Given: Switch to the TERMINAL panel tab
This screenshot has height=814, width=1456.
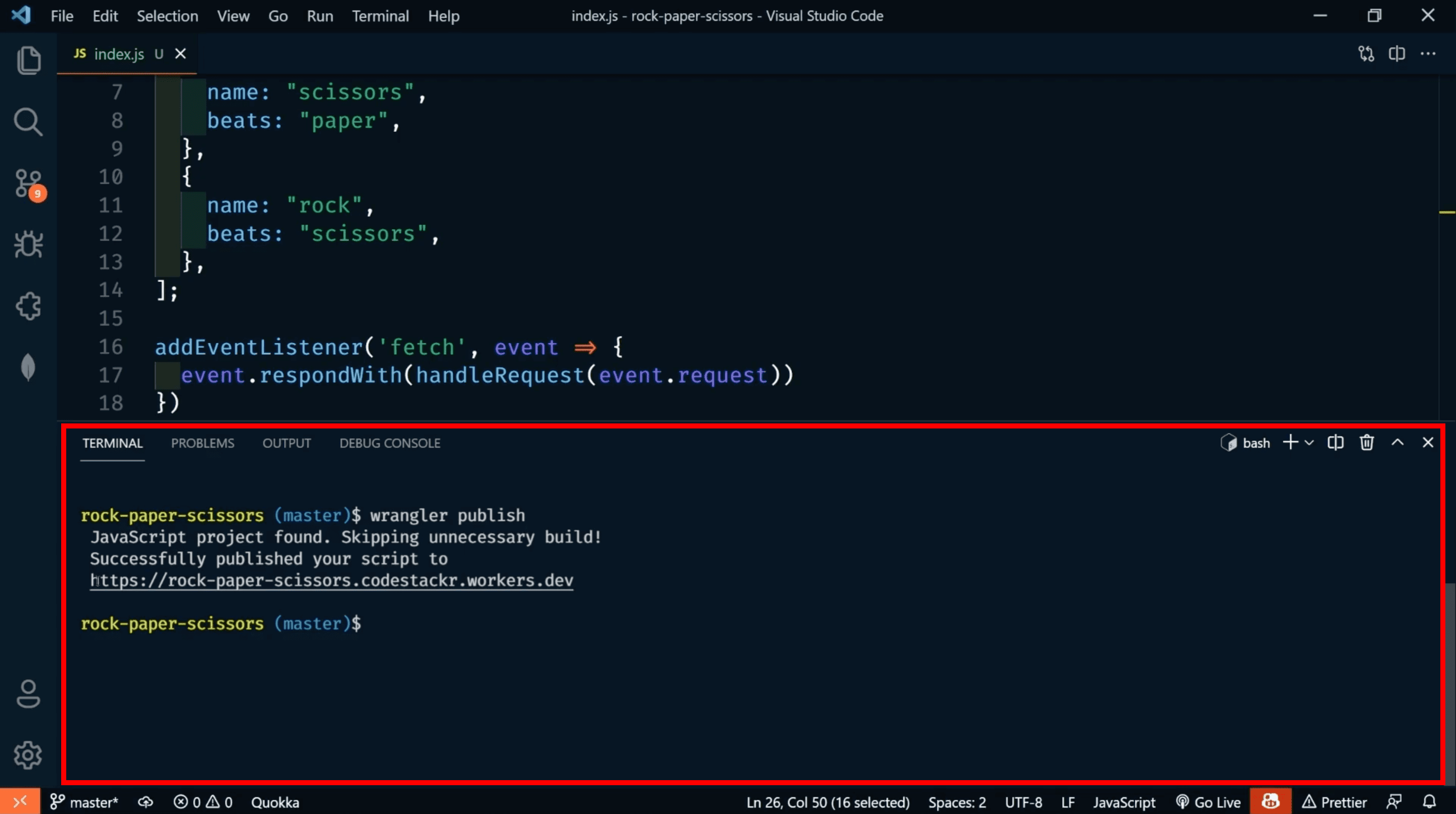Looking at the screenshot, I should [112, 444].
